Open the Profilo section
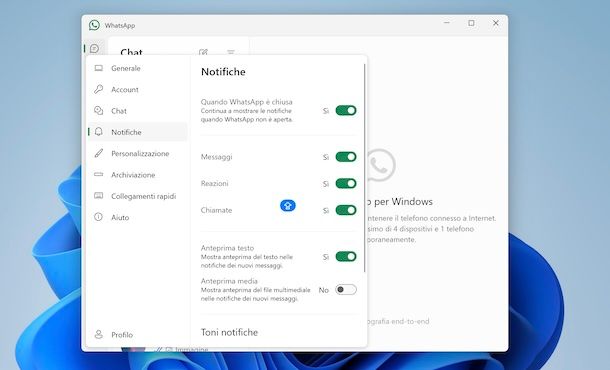Image resolution: width=610 pixels, height=370 pixels. click(138, 335)
